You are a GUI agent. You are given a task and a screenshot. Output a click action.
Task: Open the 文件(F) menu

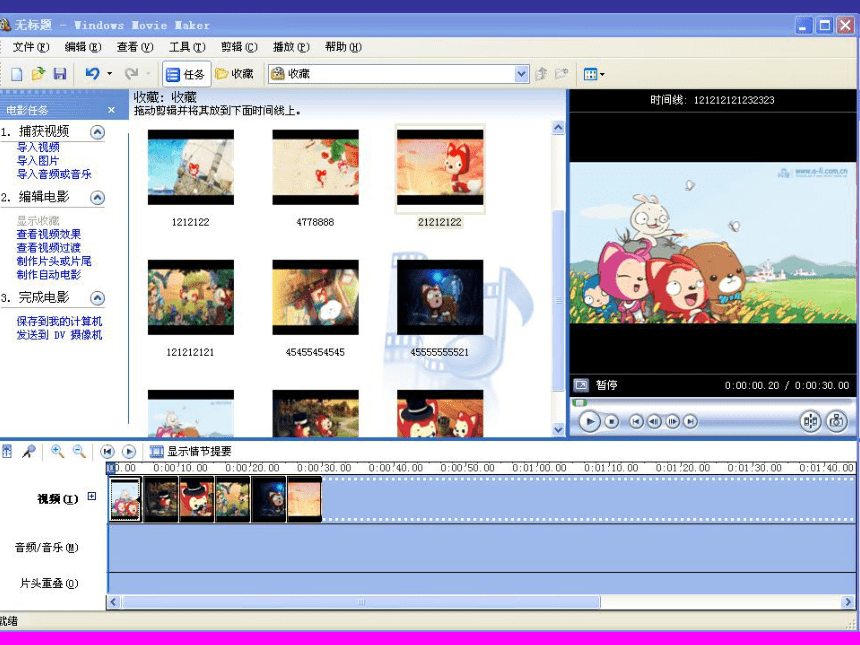pos(31,47)
